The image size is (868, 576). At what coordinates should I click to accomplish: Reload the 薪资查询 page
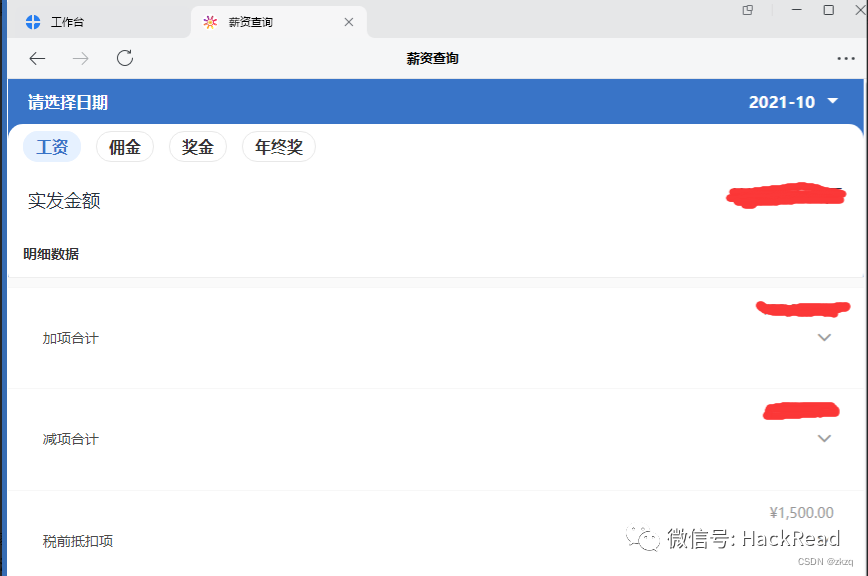click(x=125, y=58)
